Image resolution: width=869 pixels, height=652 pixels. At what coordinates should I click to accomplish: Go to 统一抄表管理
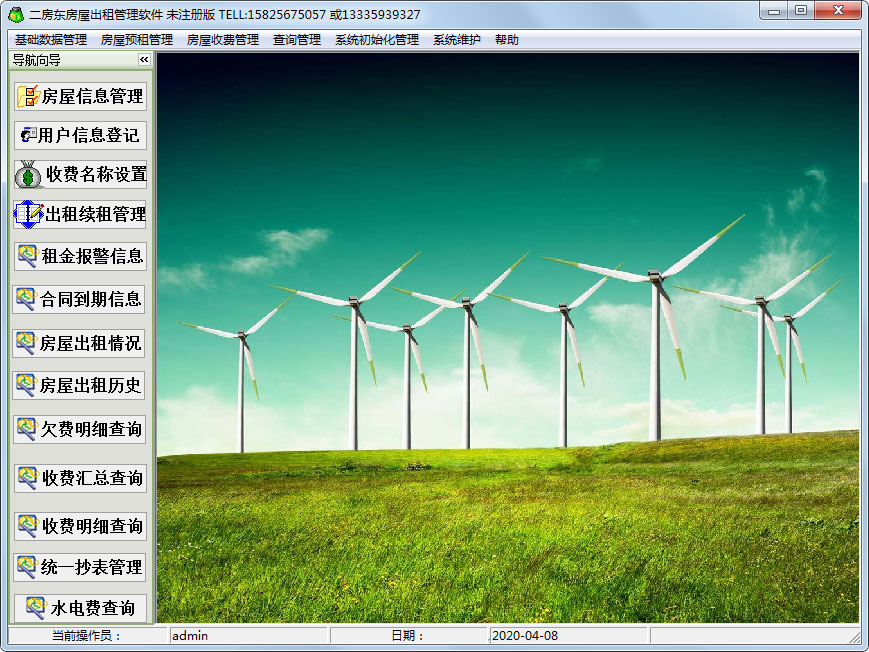tap(80, 567)
